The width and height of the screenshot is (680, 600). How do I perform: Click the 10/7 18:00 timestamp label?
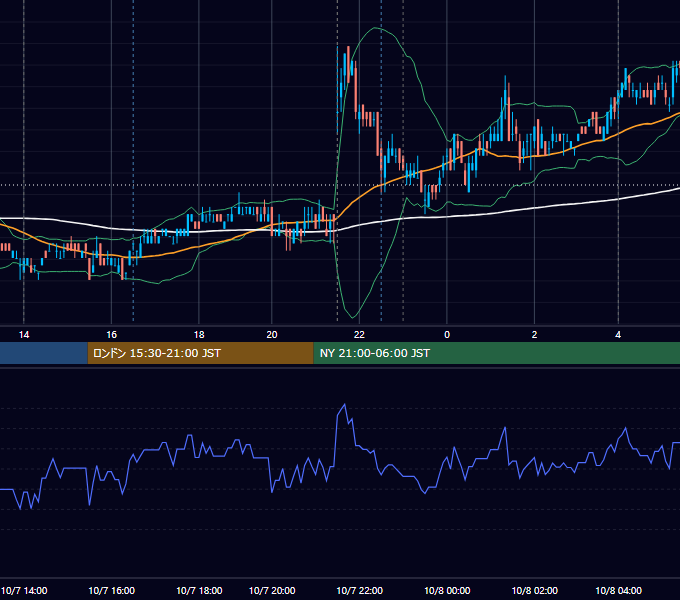coord(199,590)
